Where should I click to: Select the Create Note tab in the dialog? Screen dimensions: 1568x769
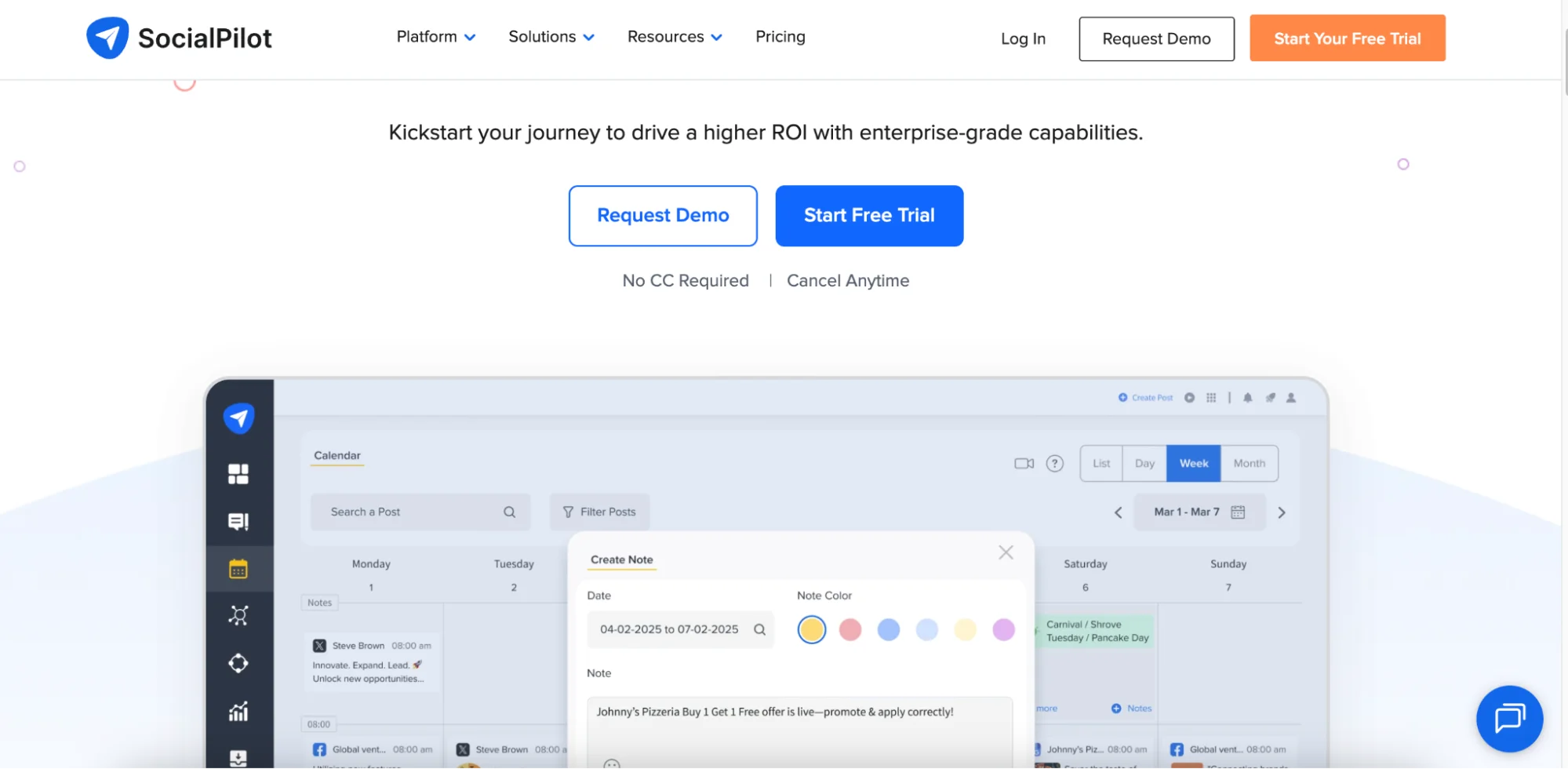tap(622, 560)
